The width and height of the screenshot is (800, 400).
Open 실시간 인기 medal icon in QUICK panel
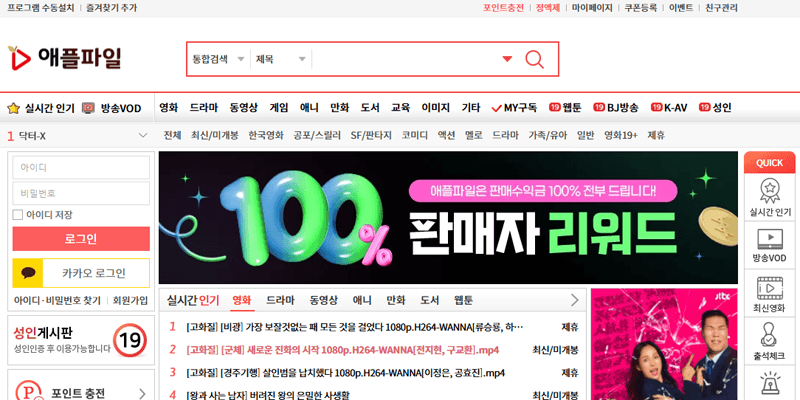point(769,190)
